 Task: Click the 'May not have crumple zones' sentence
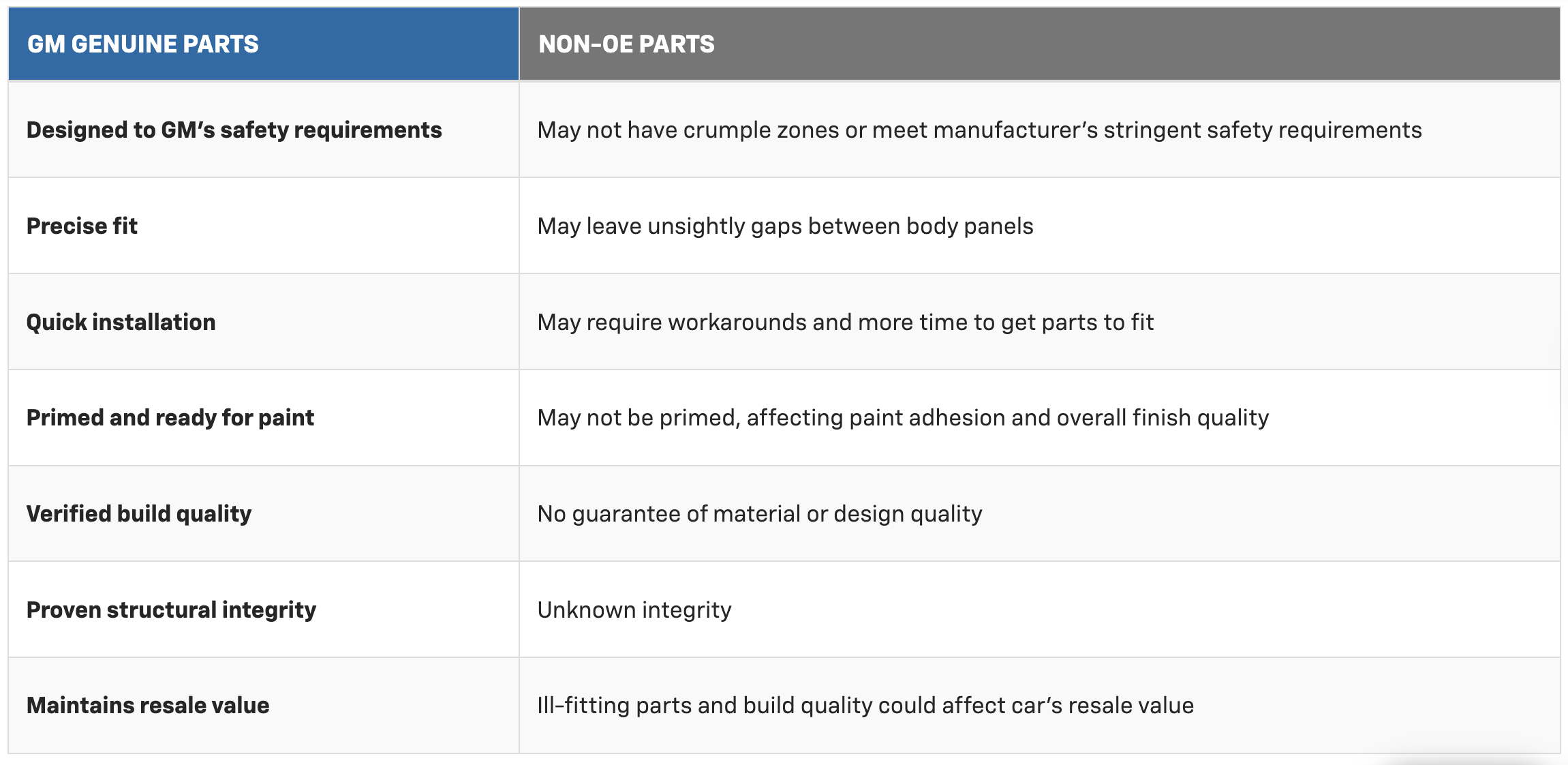979,130
